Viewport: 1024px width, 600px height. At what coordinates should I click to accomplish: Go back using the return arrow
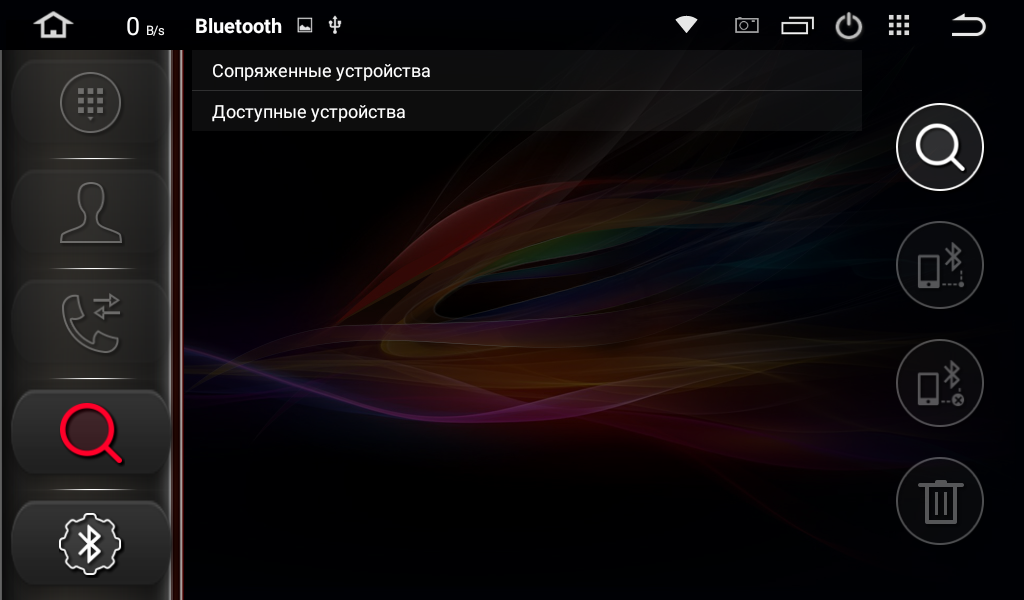pos(968,26)
